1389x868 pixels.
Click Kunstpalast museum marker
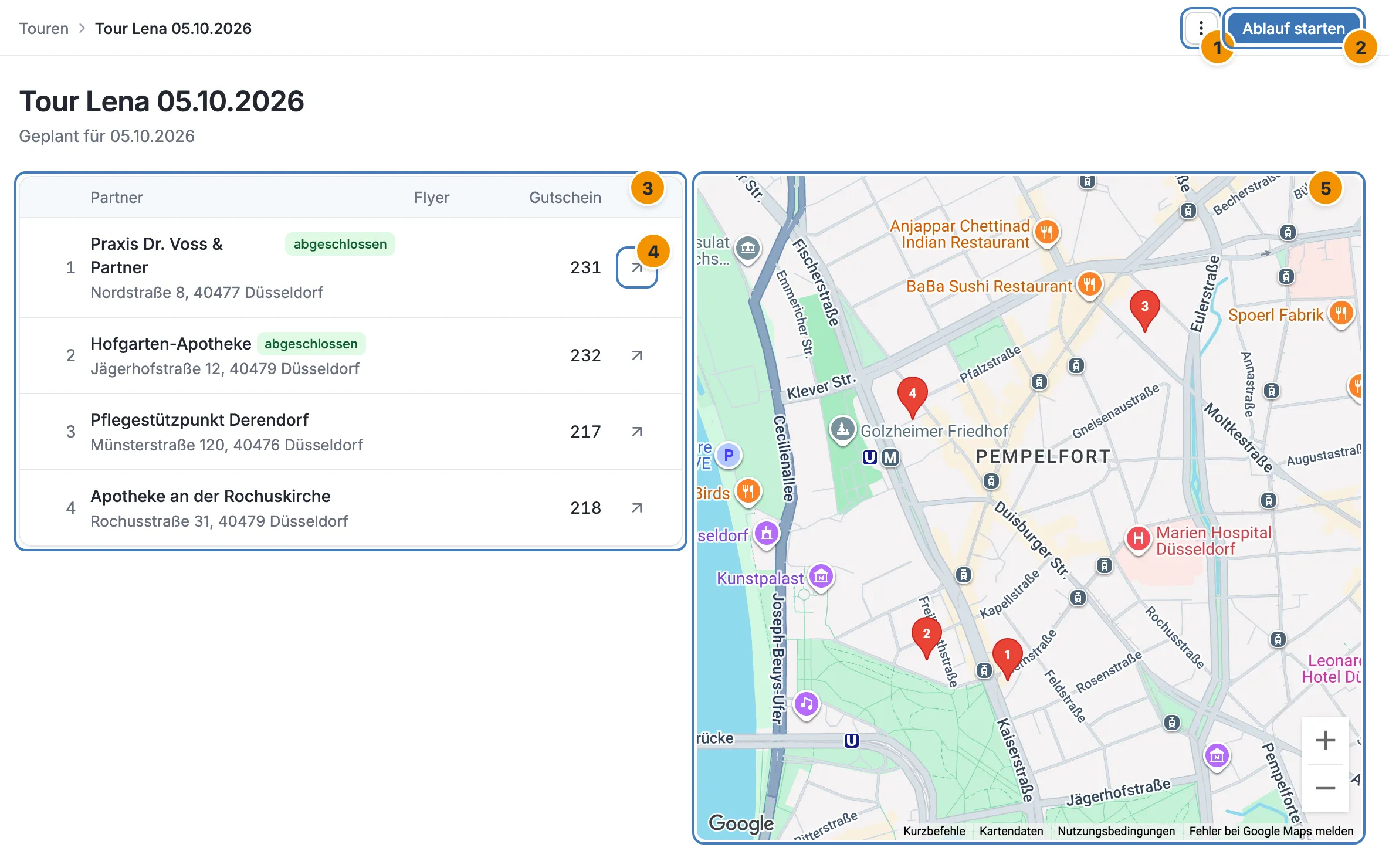click(x=821, y=577)
